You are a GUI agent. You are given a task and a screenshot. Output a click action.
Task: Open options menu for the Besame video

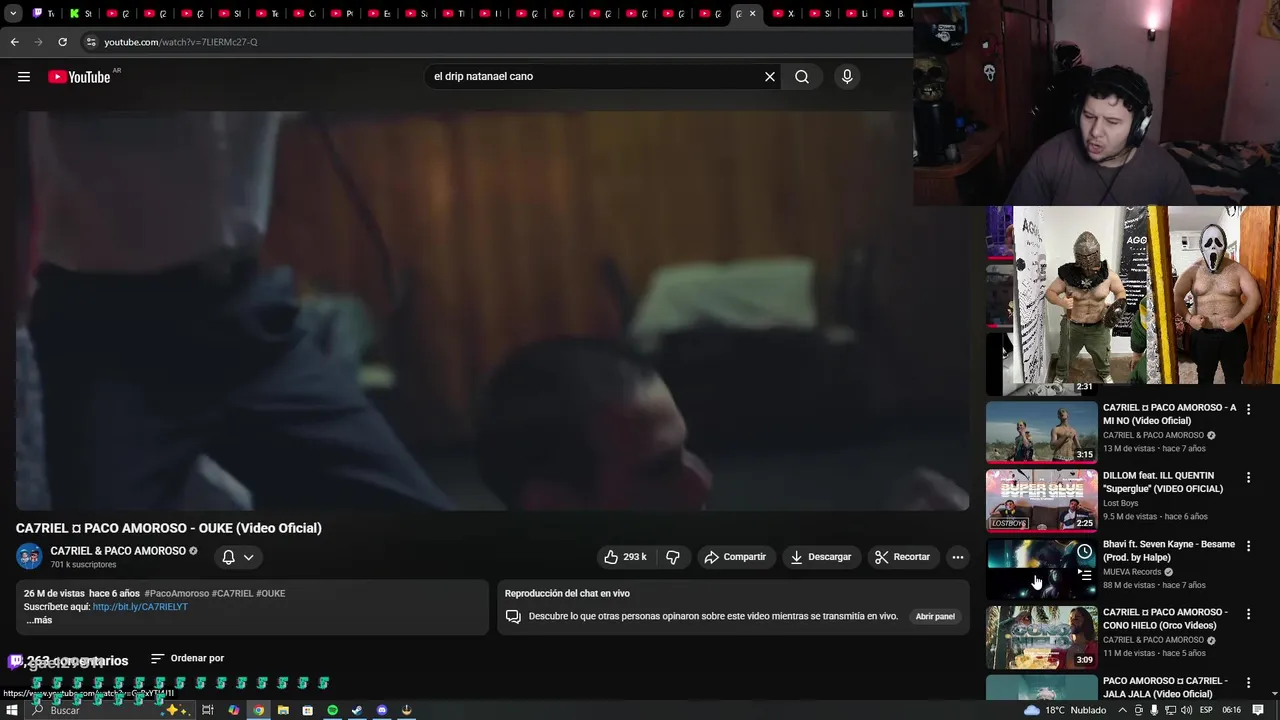pos(1248,546)
